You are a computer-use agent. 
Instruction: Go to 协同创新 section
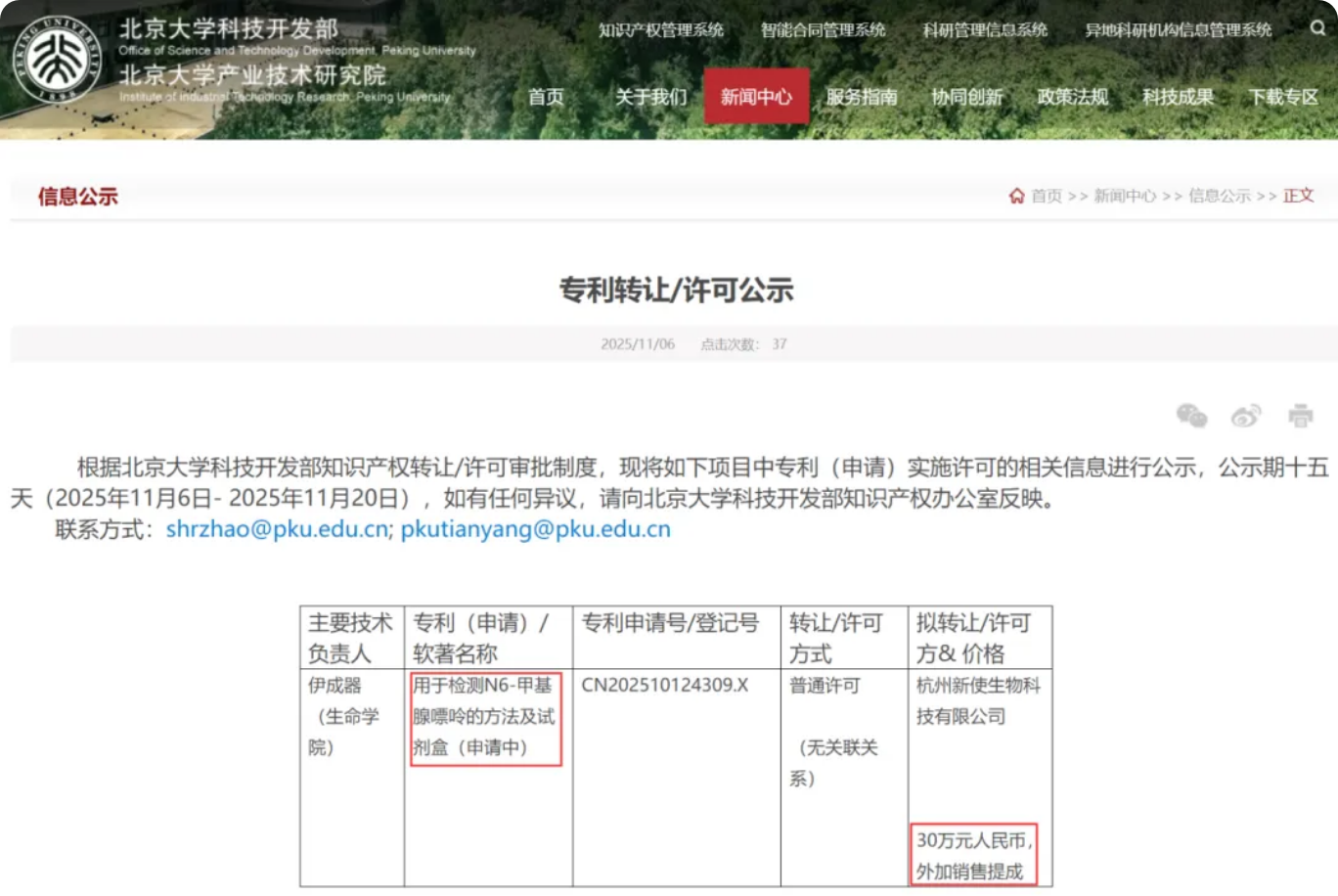click(x=966, y=97)
